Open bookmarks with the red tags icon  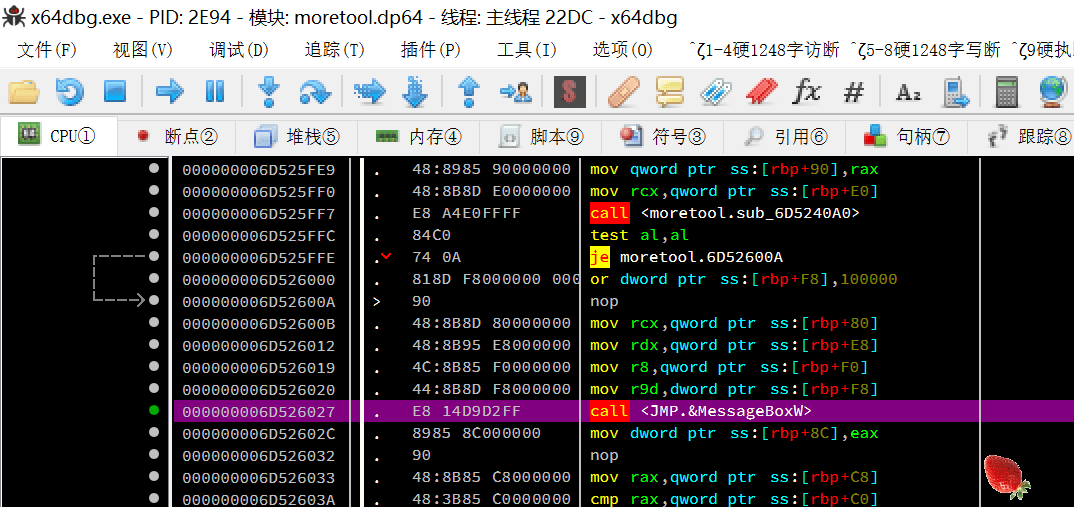click(x=762, y=91)
